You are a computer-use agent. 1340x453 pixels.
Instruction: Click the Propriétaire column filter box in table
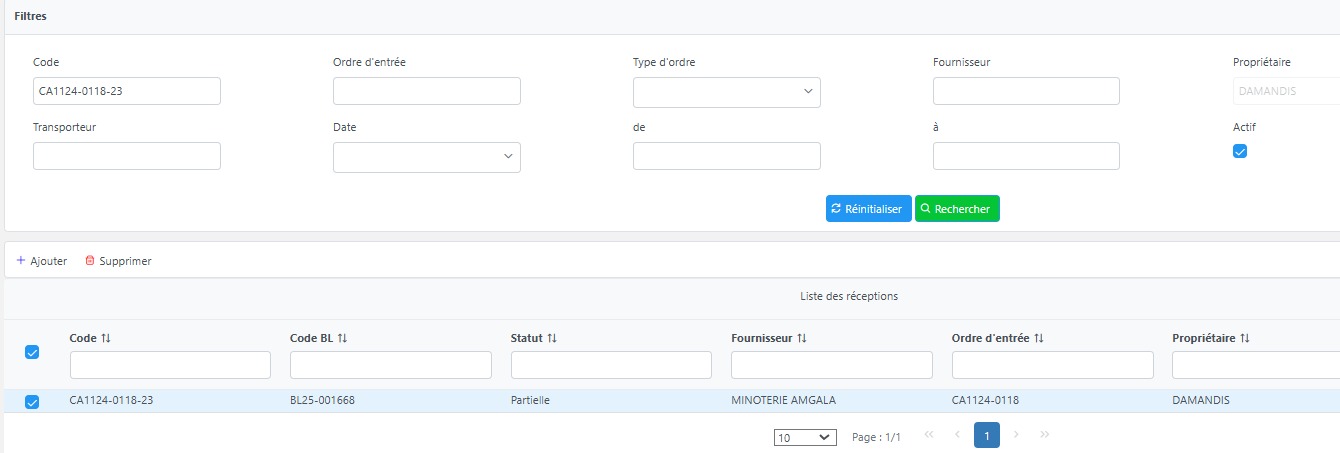[1256, 365]
